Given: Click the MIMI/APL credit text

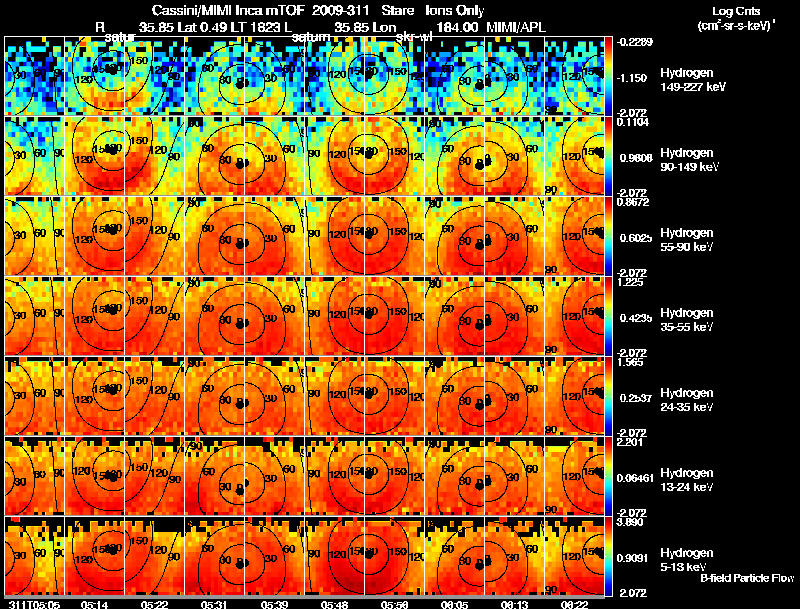Looking at the screenshot, I should pyautogui.click(x=515, y=28).
